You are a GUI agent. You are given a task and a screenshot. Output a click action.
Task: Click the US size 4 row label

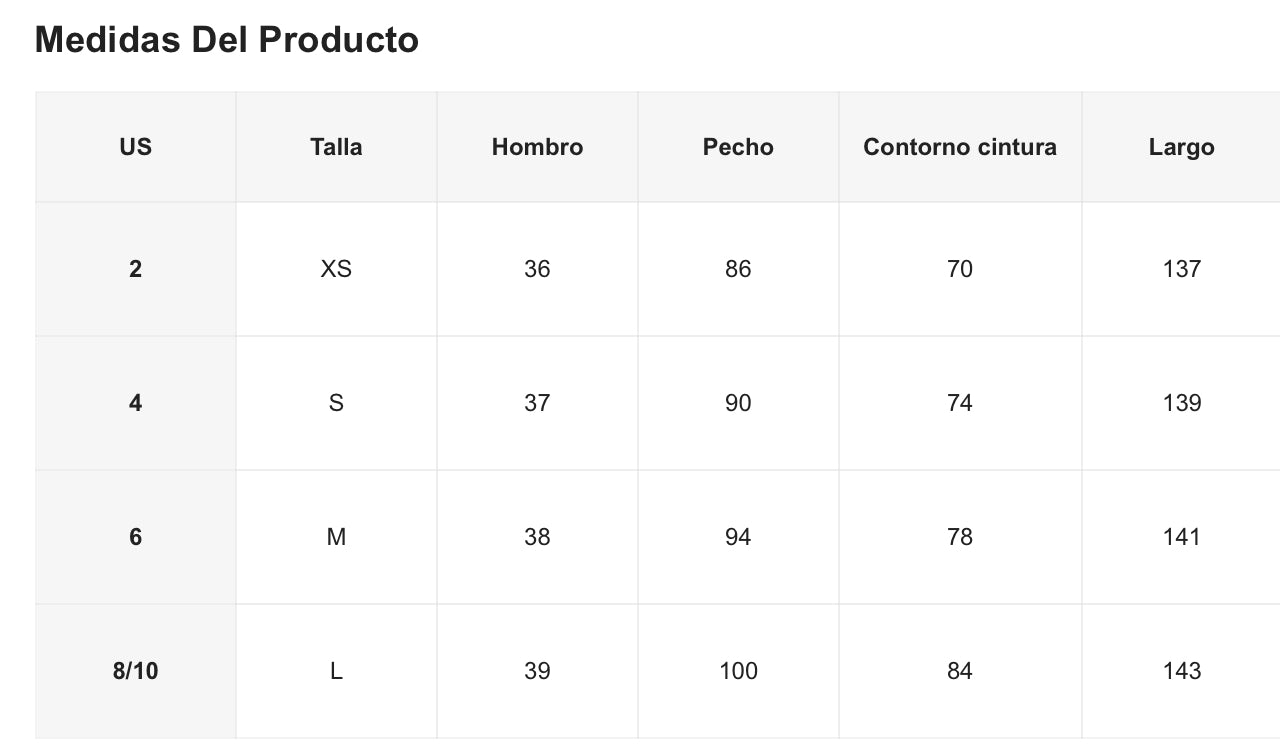coord(135,403)
